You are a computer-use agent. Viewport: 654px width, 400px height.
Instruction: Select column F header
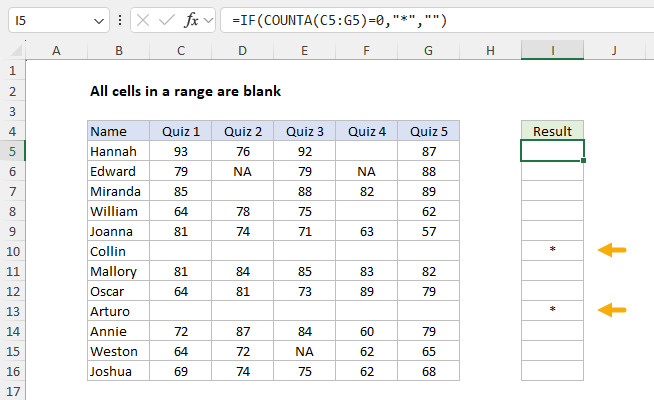(366, 50)
